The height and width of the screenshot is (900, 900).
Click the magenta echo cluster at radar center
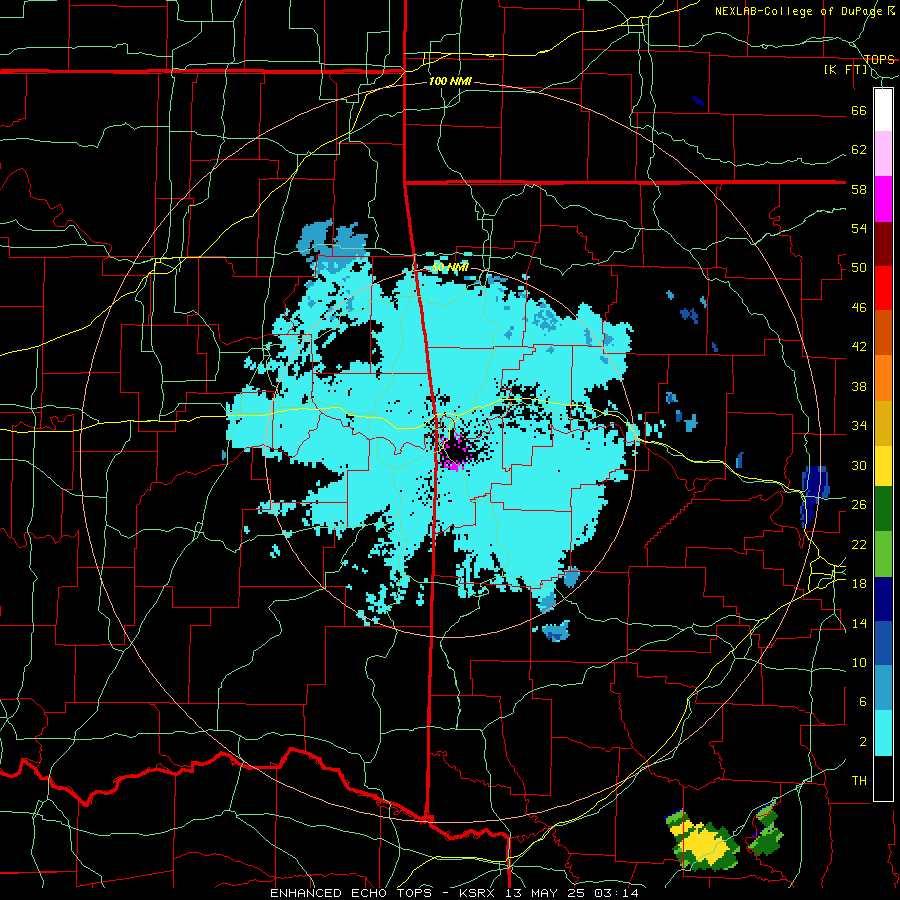coord(456,452)
